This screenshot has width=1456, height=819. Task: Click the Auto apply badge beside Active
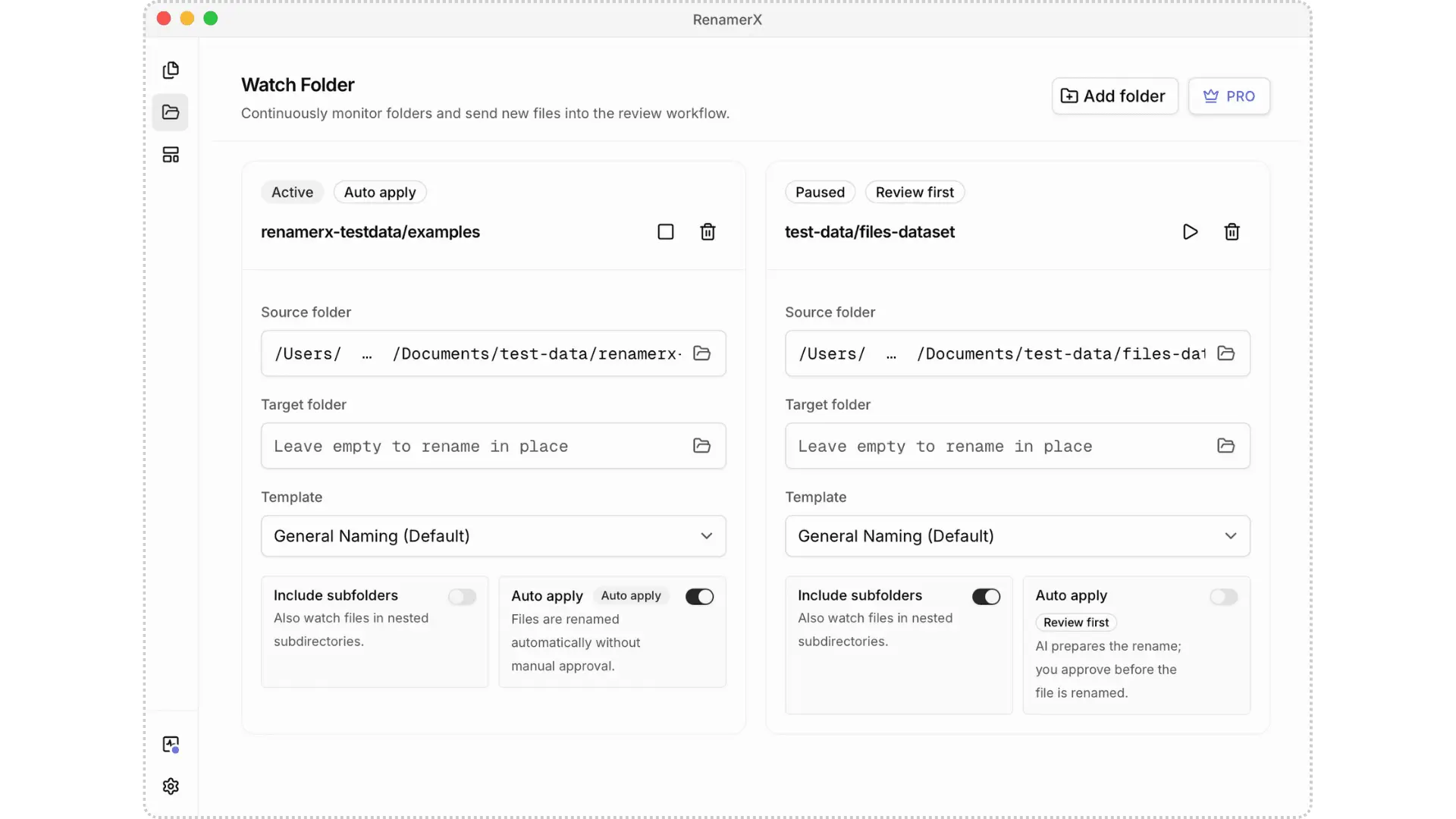[380, 193]
